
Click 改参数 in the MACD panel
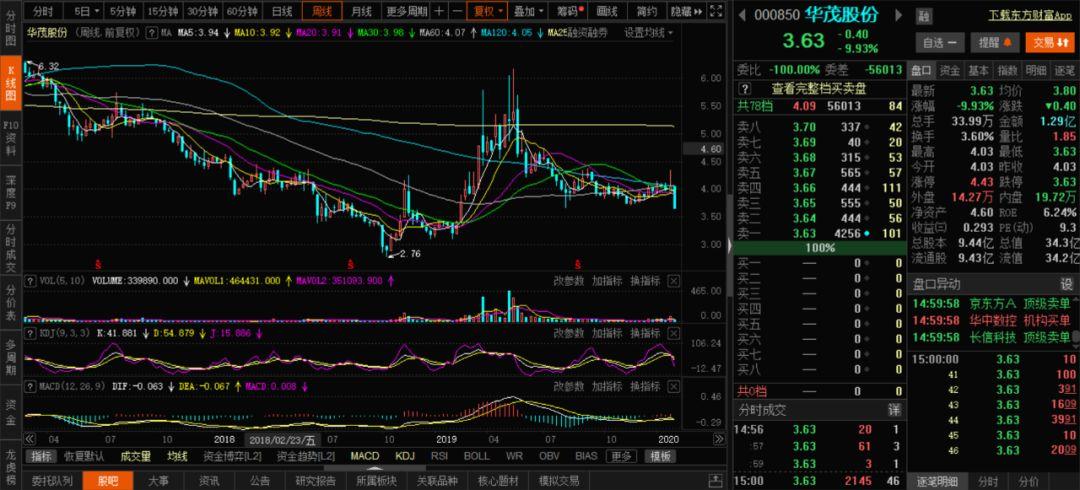point(569,387)
